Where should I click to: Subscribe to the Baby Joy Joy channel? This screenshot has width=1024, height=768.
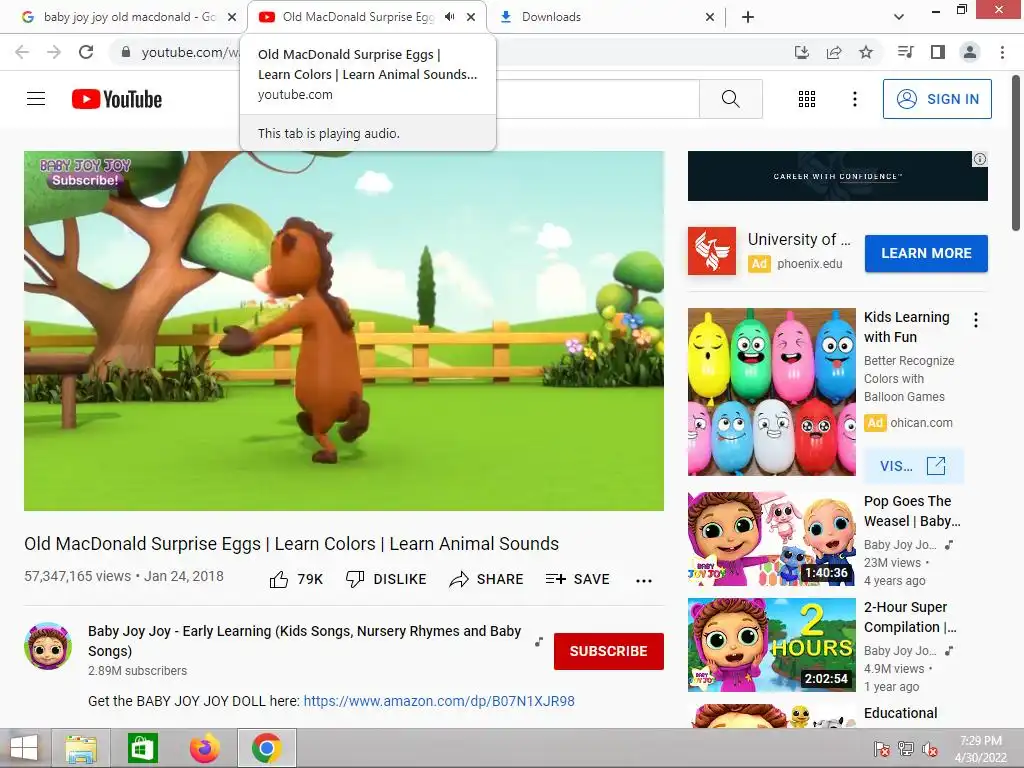coord(609,651)
